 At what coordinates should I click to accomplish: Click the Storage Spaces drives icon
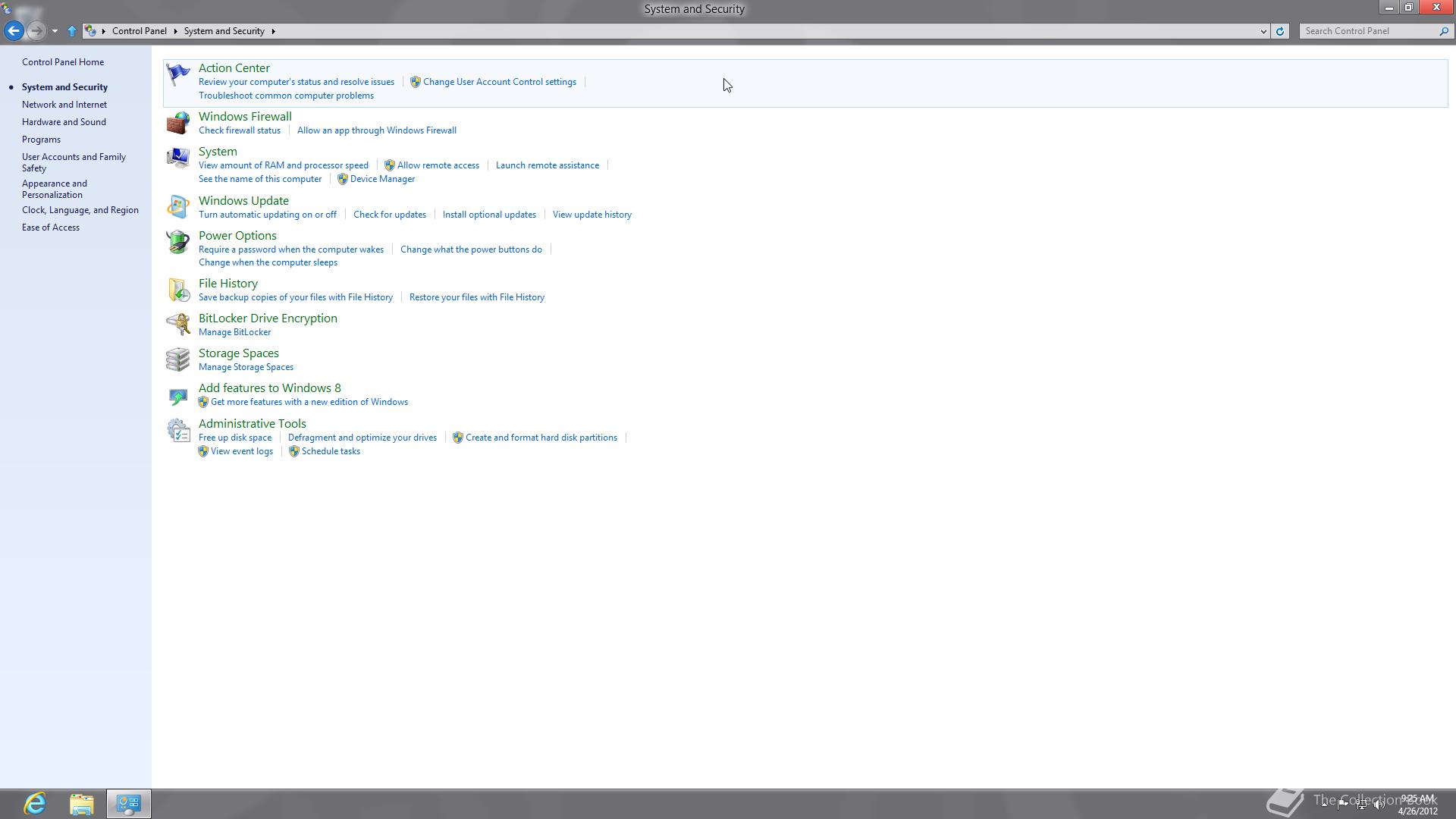pyautogui.click(x=178, y=359)
